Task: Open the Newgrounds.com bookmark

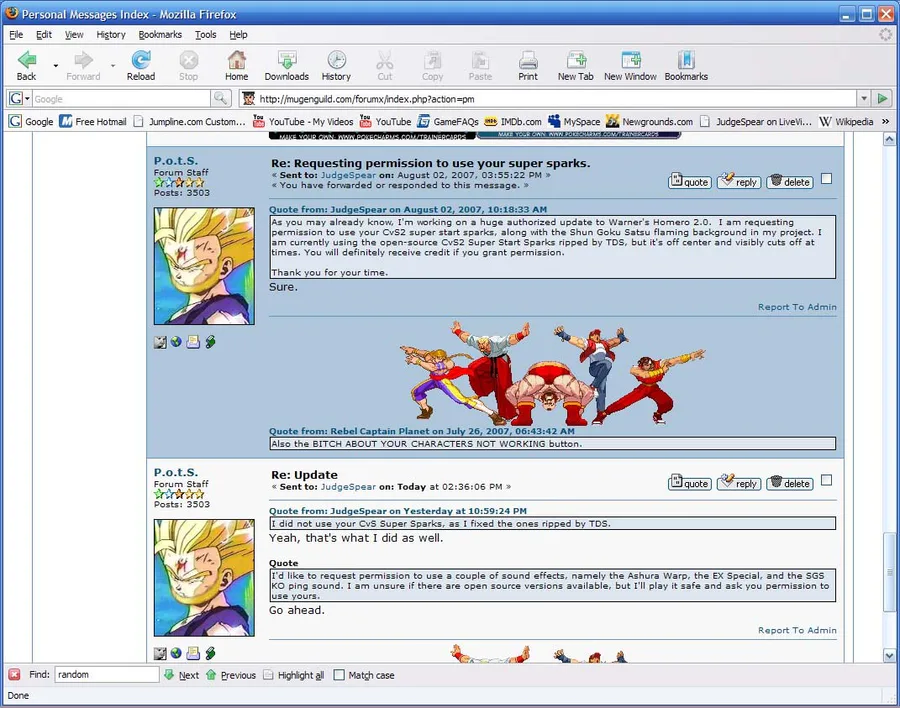Action: click(650, 122)
